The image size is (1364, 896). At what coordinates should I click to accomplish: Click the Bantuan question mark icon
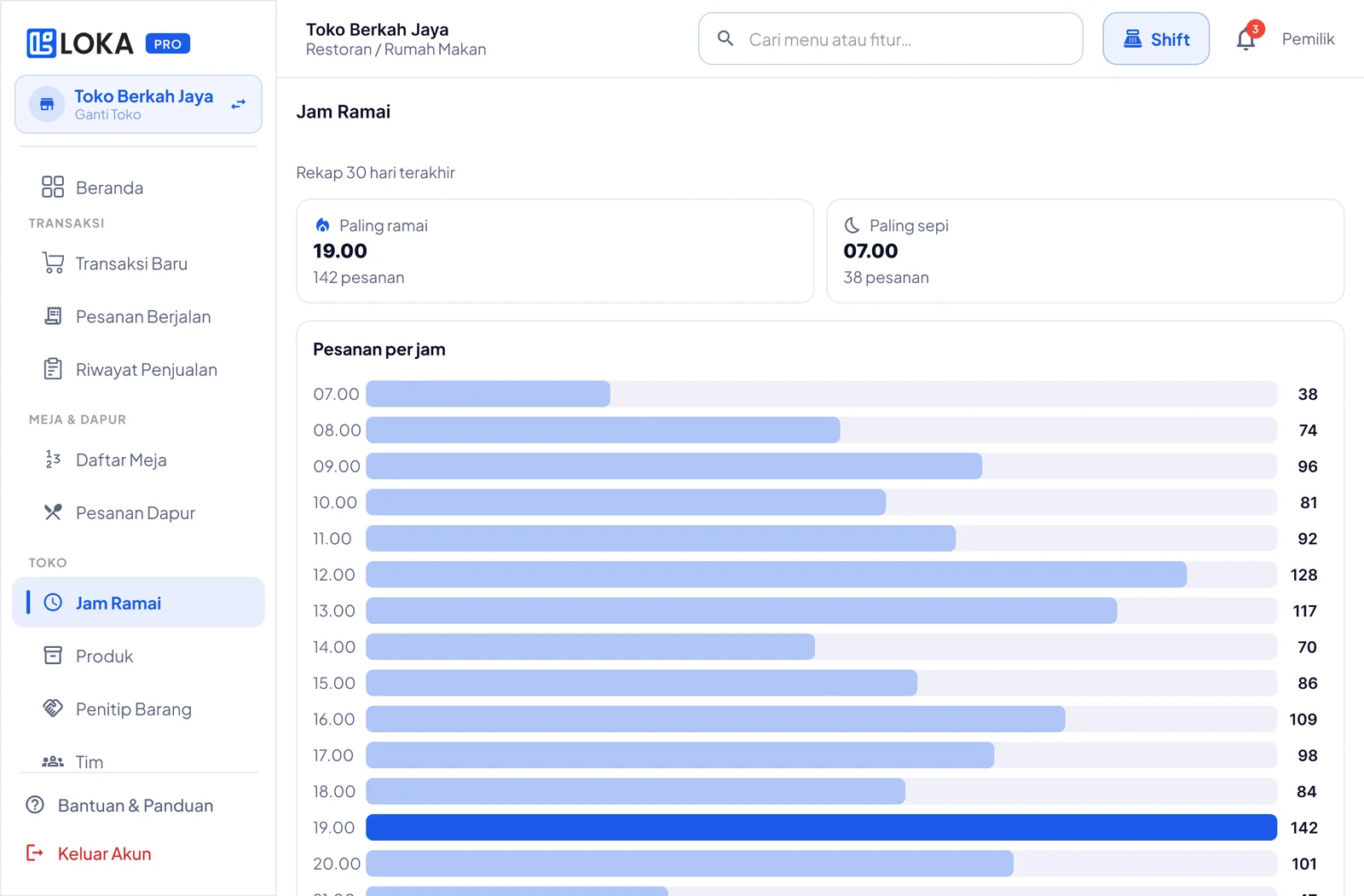pos(35,805)
